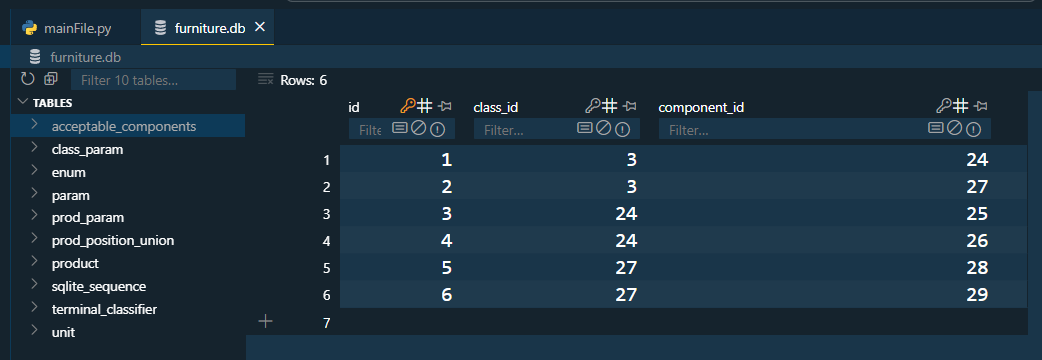Pin the class_id column
The width and height of the screenshot is (1042, 360).
point(629,106)
